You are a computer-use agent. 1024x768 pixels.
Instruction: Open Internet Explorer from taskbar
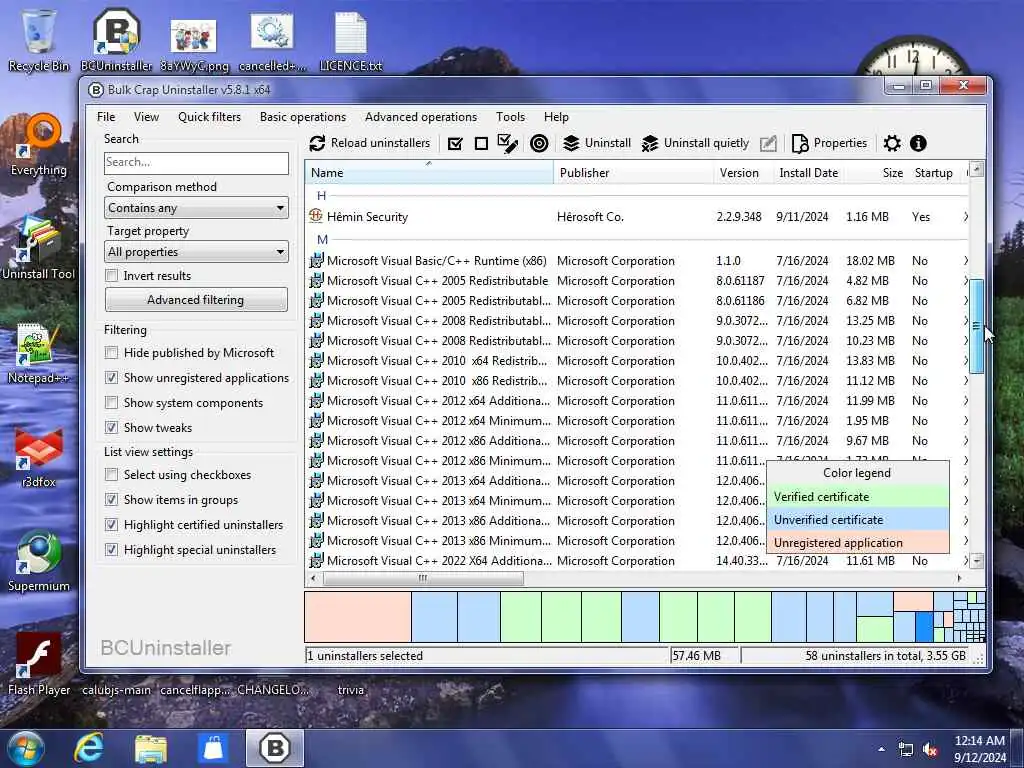click(89, 748)
